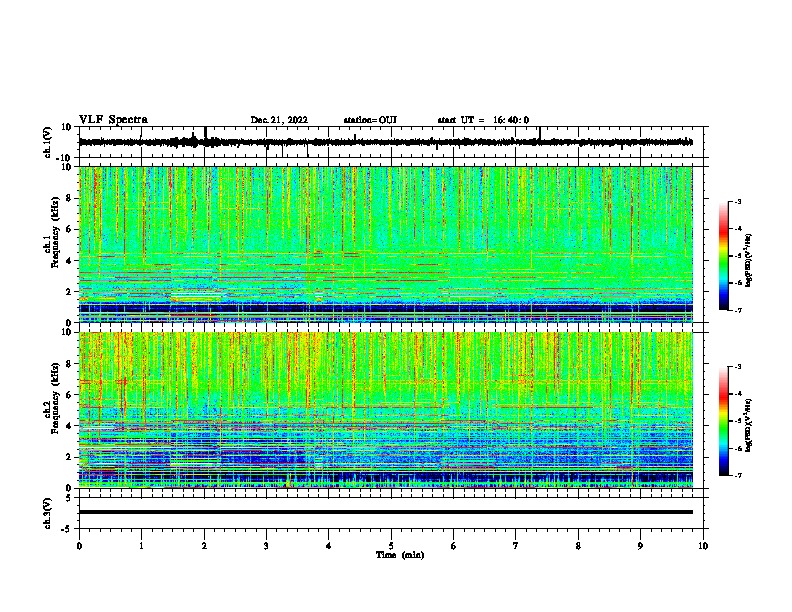Click the time axis tick label '6'

pyautogui.click(x=454, y=546)
